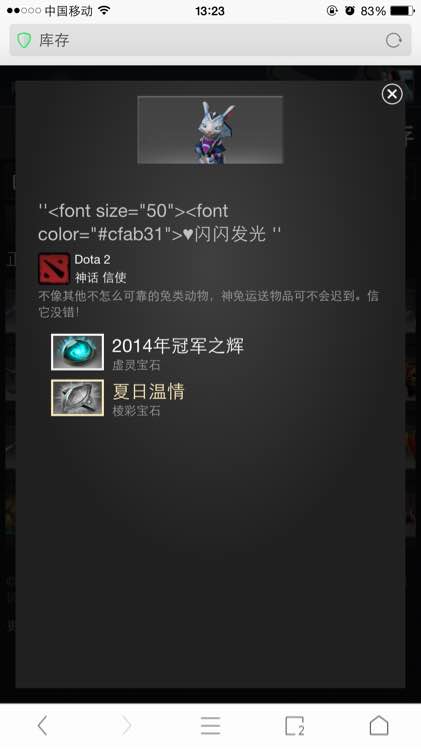Tap the 库存 address bar field

pos(210,41)
